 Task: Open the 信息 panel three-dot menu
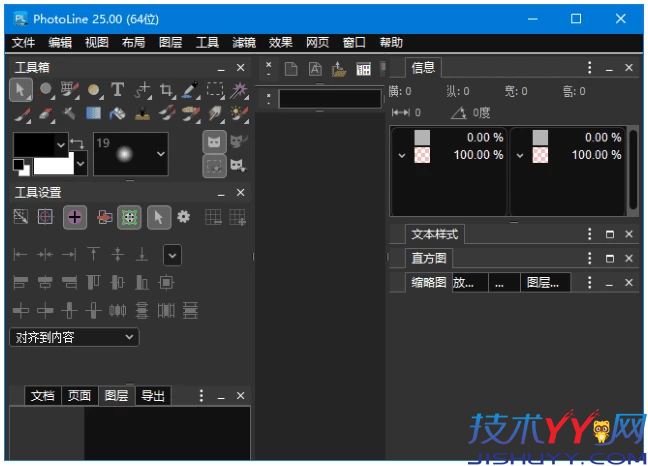tap(589, 67)
